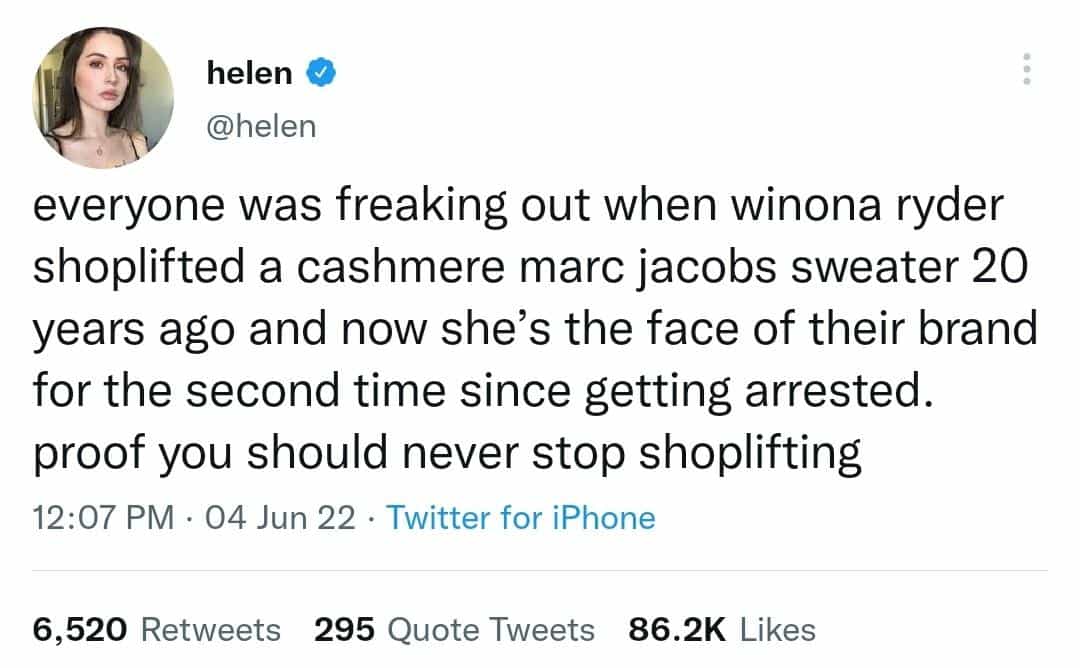Image resolution: width=1080 pixels, height=668 pixels.
Task: View the 86.2K likes count
Action: pos(676,629)
